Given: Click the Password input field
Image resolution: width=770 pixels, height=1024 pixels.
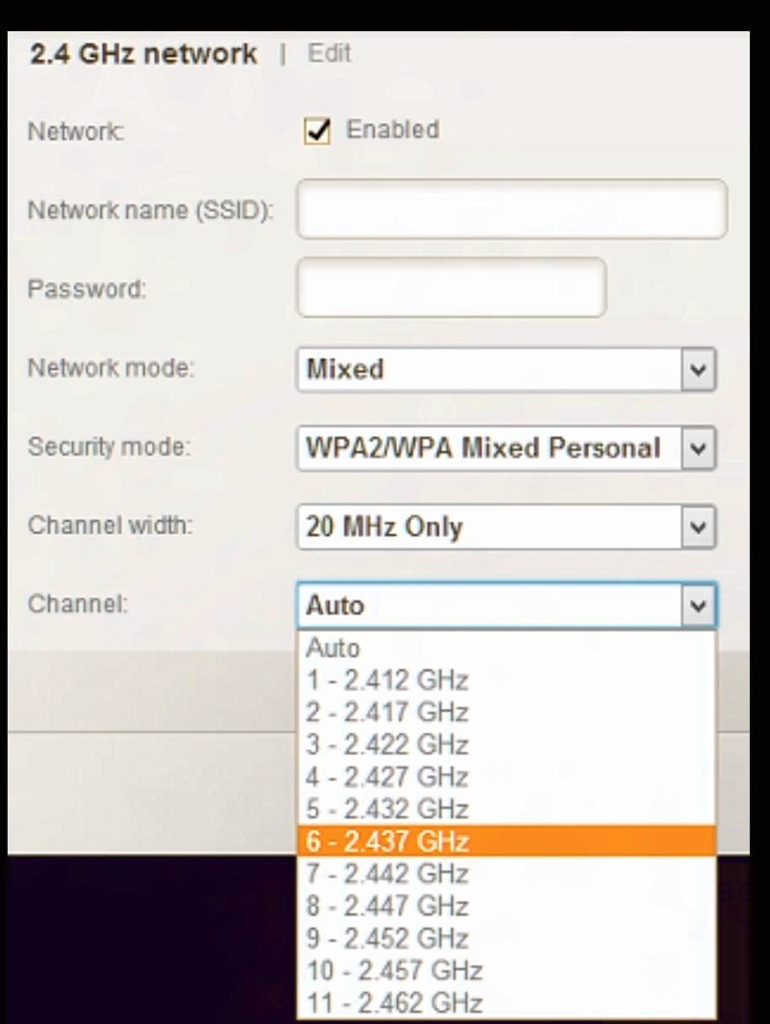Looking at the screenshot, I should (x=450, y=288).
